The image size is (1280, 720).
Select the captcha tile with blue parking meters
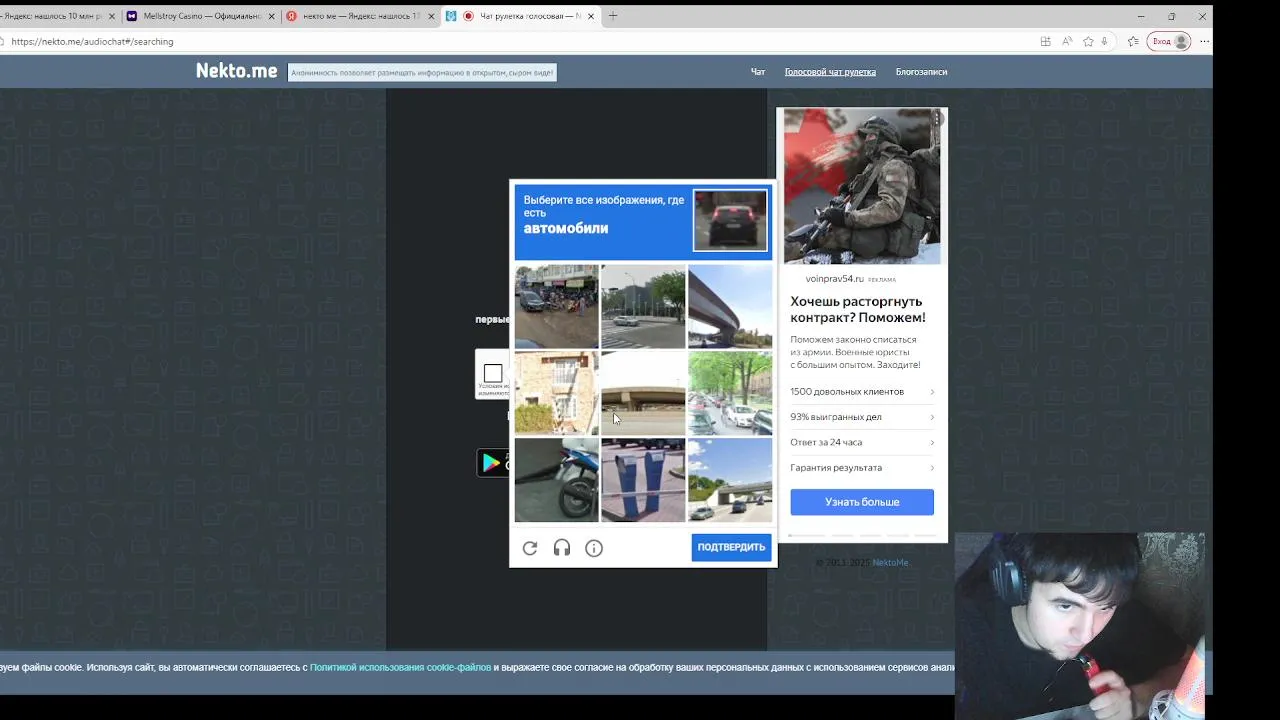(x=643, y=480)
